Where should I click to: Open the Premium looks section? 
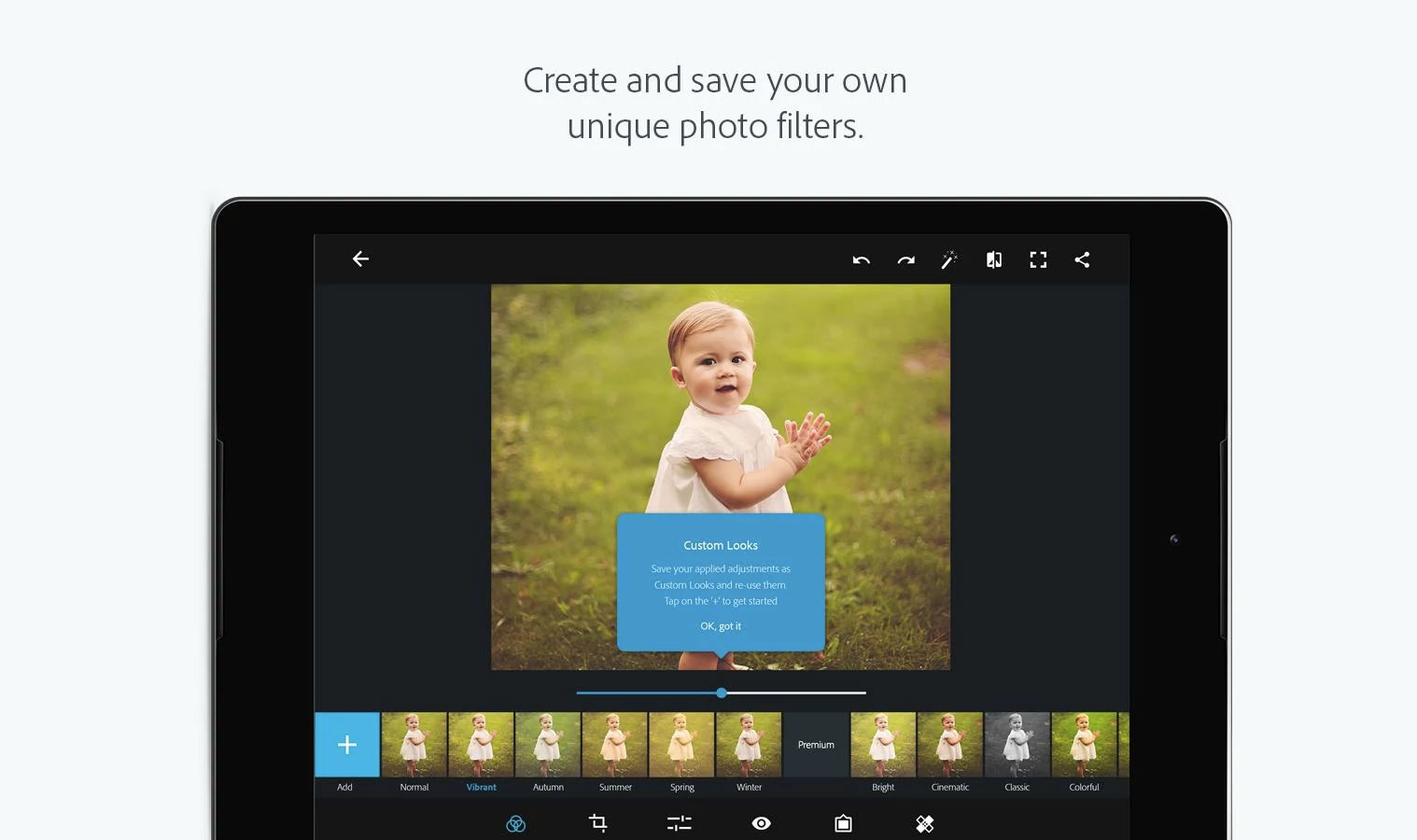pyautogui.click(x=816, y=745)
